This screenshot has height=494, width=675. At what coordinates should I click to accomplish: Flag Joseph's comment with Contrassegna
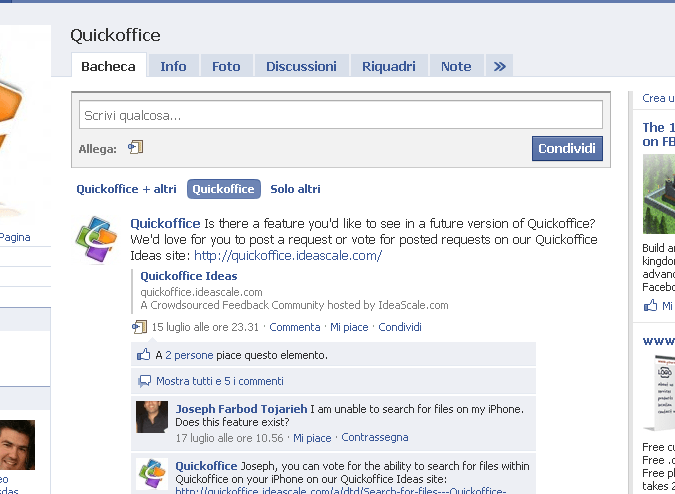click(375, 437)
